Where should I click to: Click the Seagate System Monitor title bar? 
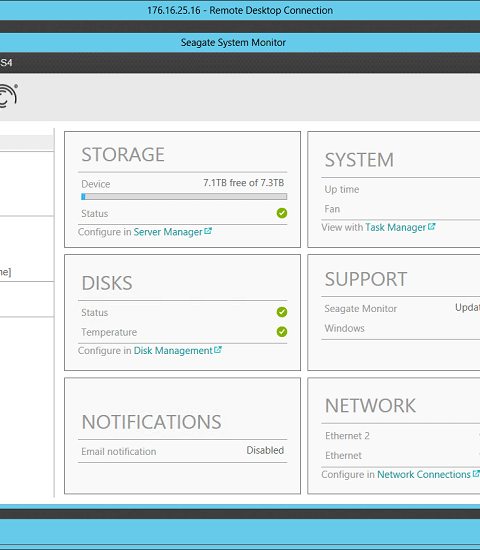pyautogui.click(x=240, y=42)
